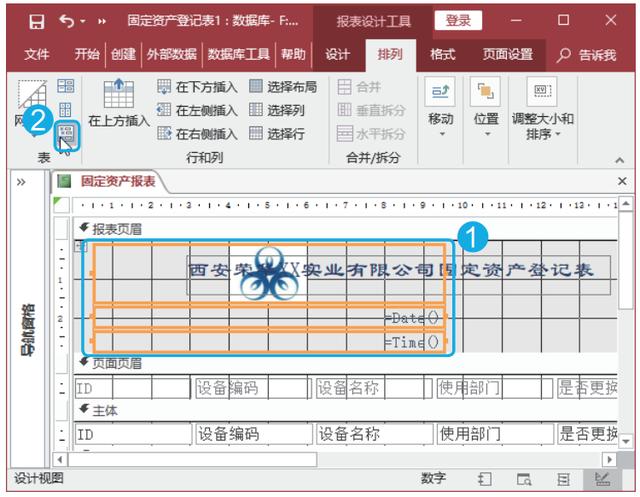Click 在下方插入 insert below

(x=197, y=87)
